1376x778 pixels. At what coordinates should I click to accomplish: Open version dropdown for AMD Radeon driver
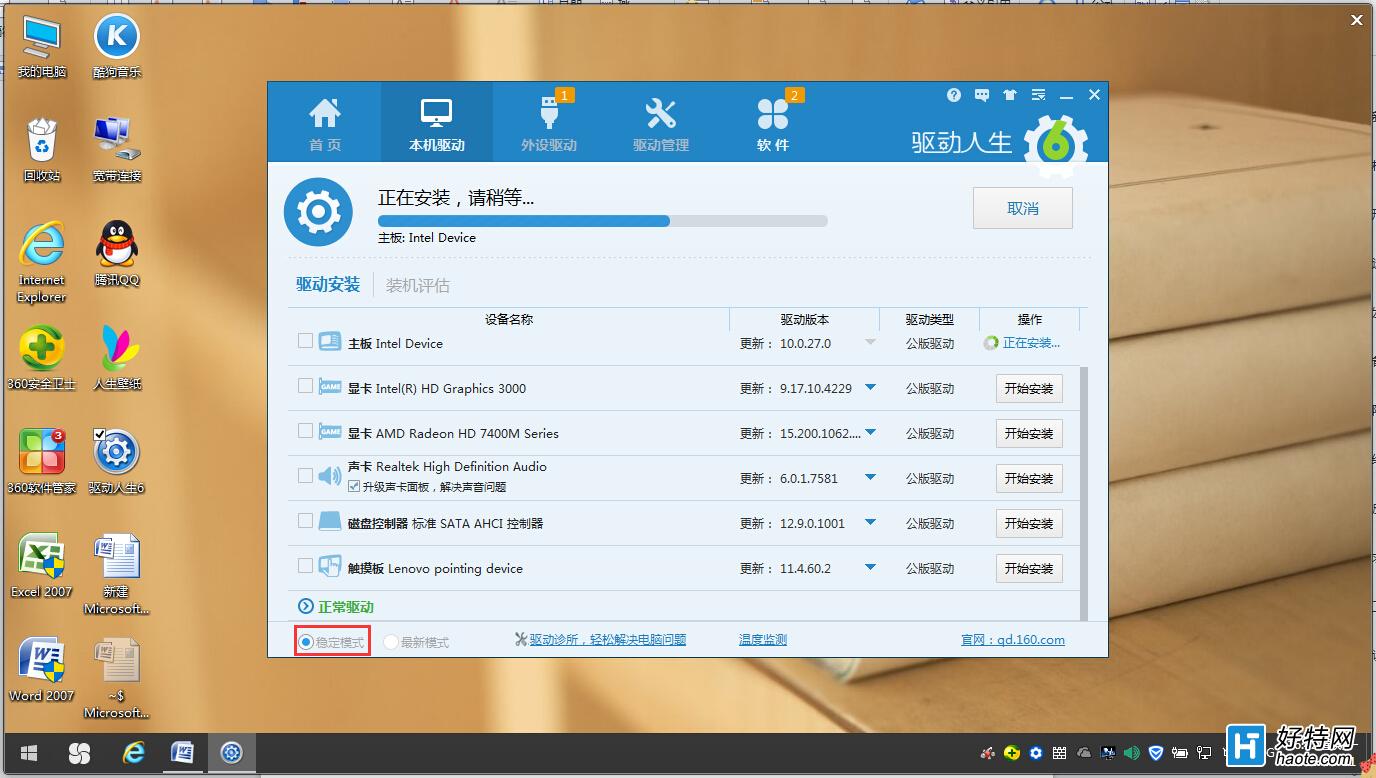tap(870, 433)
